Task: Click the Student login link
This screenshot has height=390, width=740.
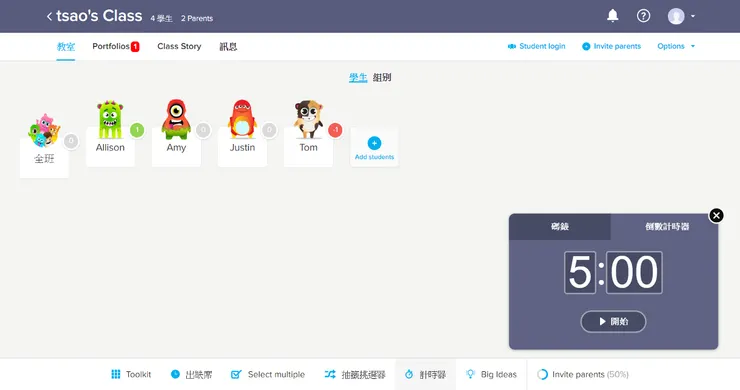Action: [537, 46]
